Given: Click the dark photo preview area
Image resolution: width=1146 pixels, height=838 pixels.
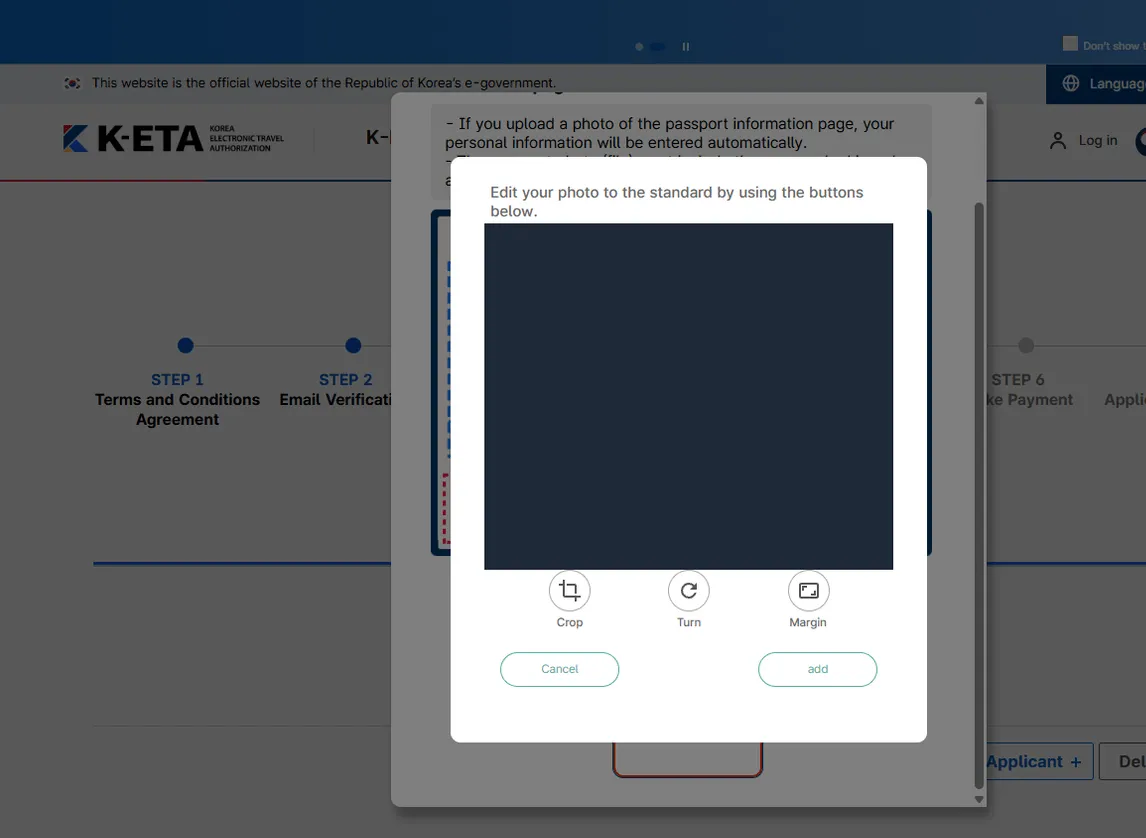Looking at the screenshot, I should tap(688, 396).
